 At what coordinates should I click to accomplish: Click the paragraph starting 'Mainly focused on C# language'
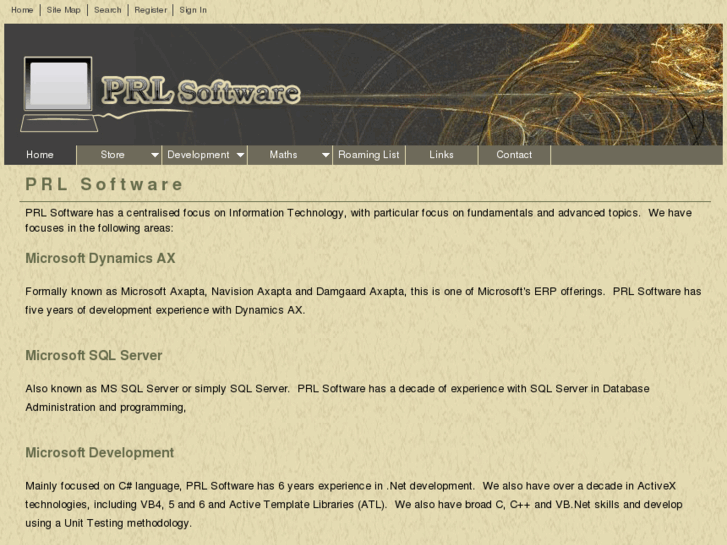pyautogui.click(x=354, y=505)
